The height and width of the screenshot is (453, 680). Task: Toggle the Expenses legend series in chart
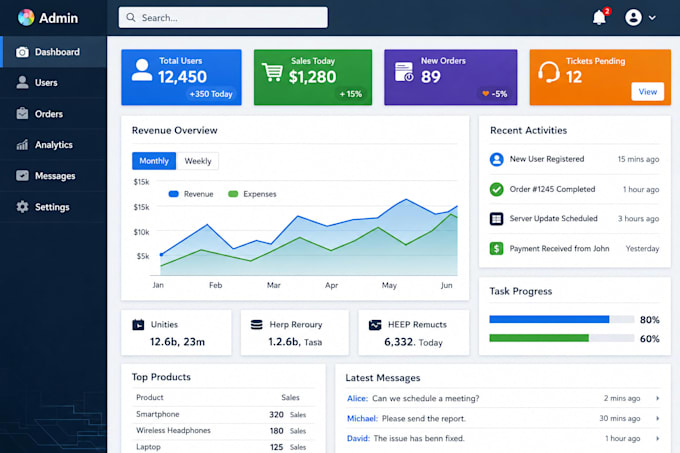(252, 194)
